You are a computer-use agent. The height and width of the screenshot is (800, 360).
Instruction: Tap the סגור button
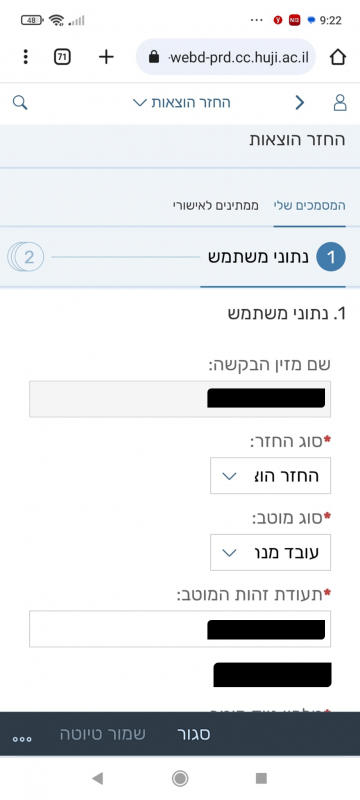pos(194,735)
